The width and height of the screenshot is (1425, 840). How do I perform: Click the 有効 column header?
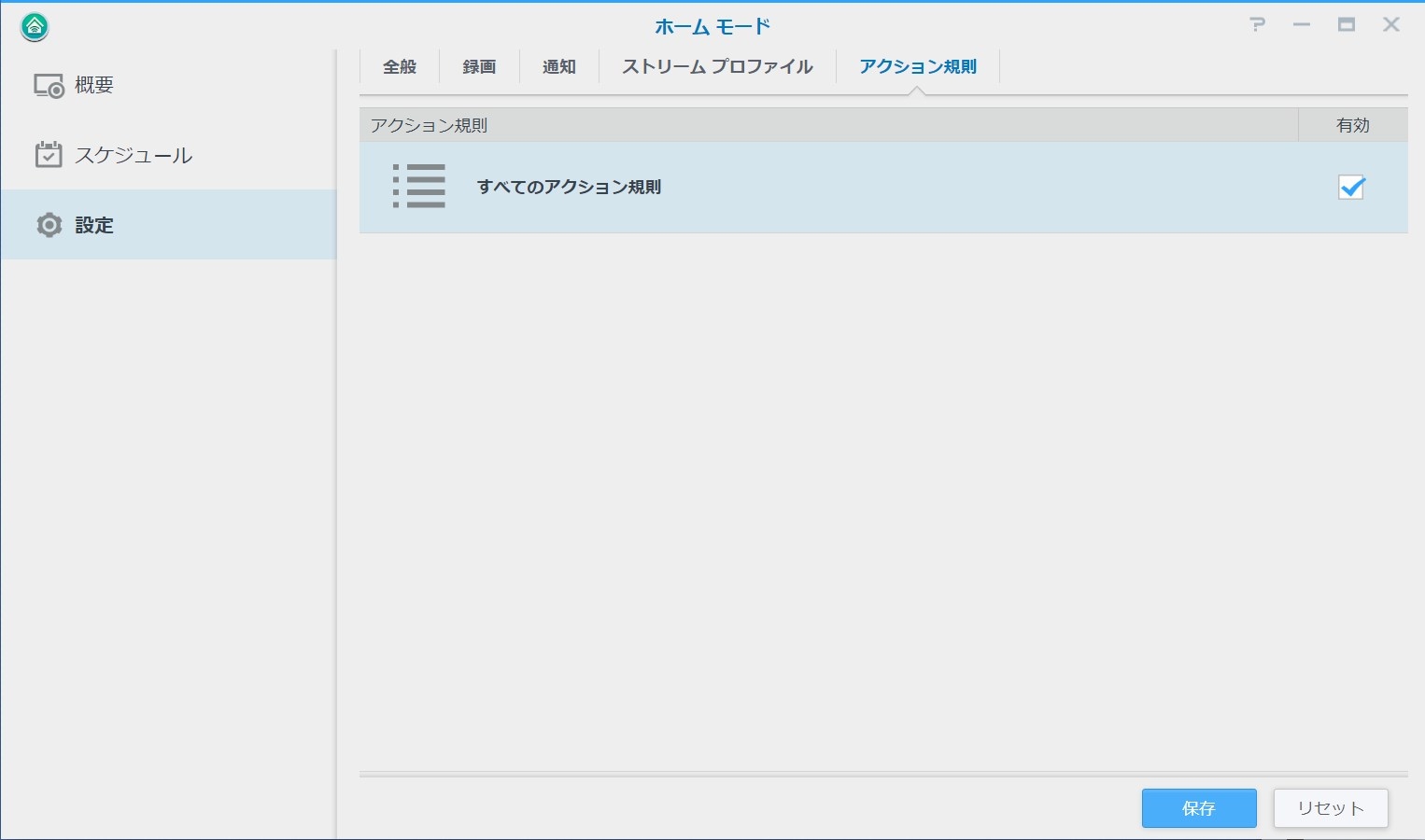pyautogui.click(x=1352, y=125)
